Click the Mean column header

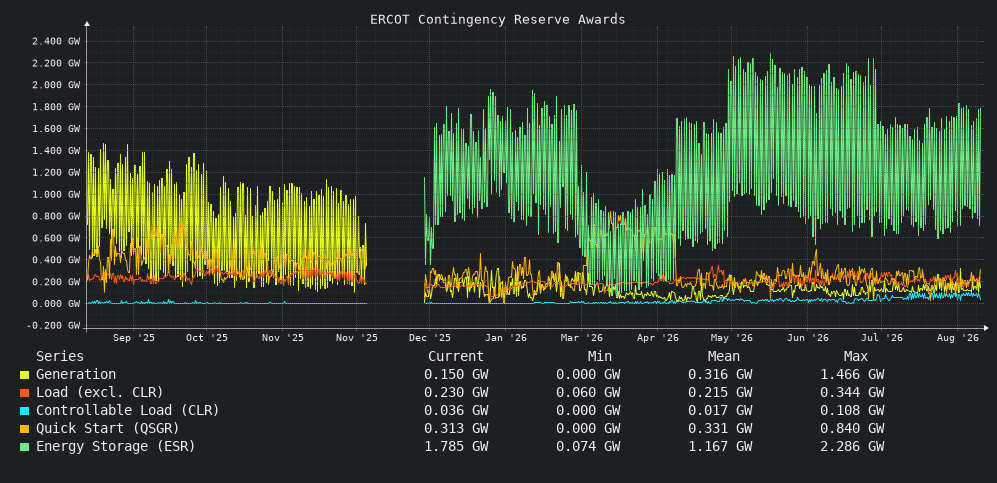(x=724, y=357)
